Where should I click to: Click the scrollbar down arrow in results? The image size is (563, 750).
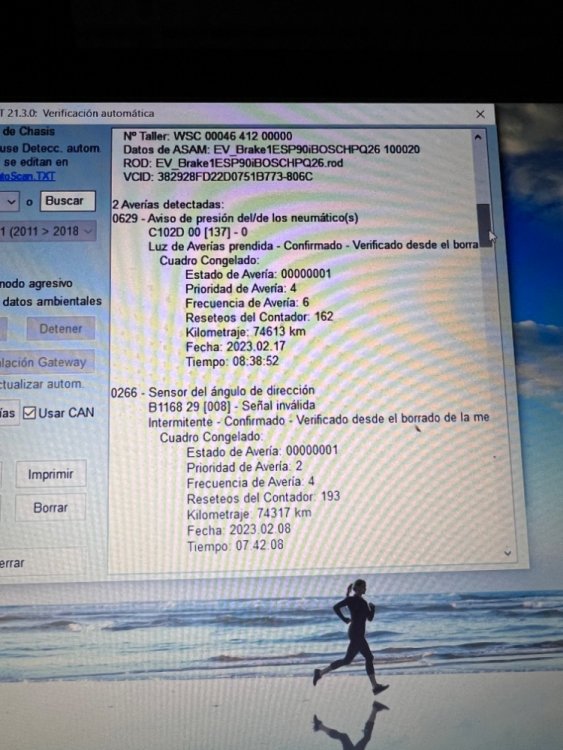tap(508, 553)
